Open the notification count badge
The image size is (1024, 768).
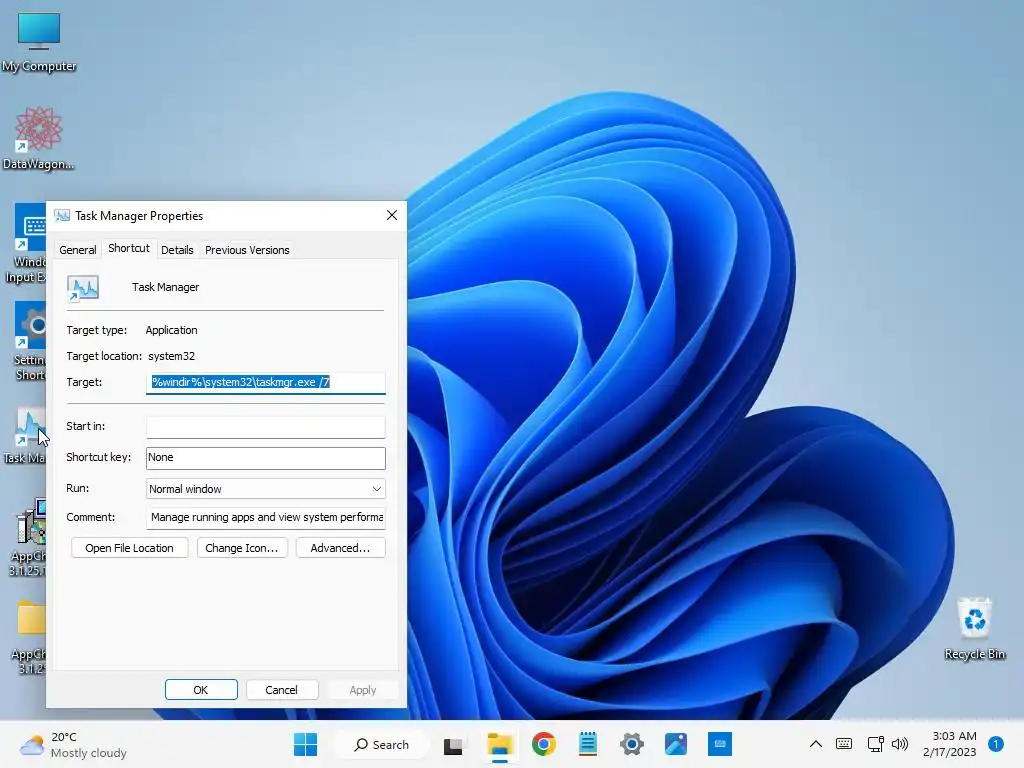click(x=995, y=744)
